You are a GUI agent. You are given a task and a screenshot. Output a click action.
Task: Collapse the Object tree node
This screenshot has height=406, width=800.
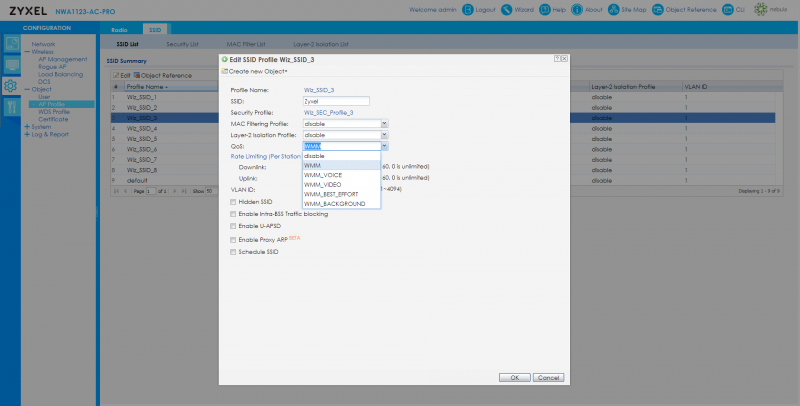coord(27,89)
